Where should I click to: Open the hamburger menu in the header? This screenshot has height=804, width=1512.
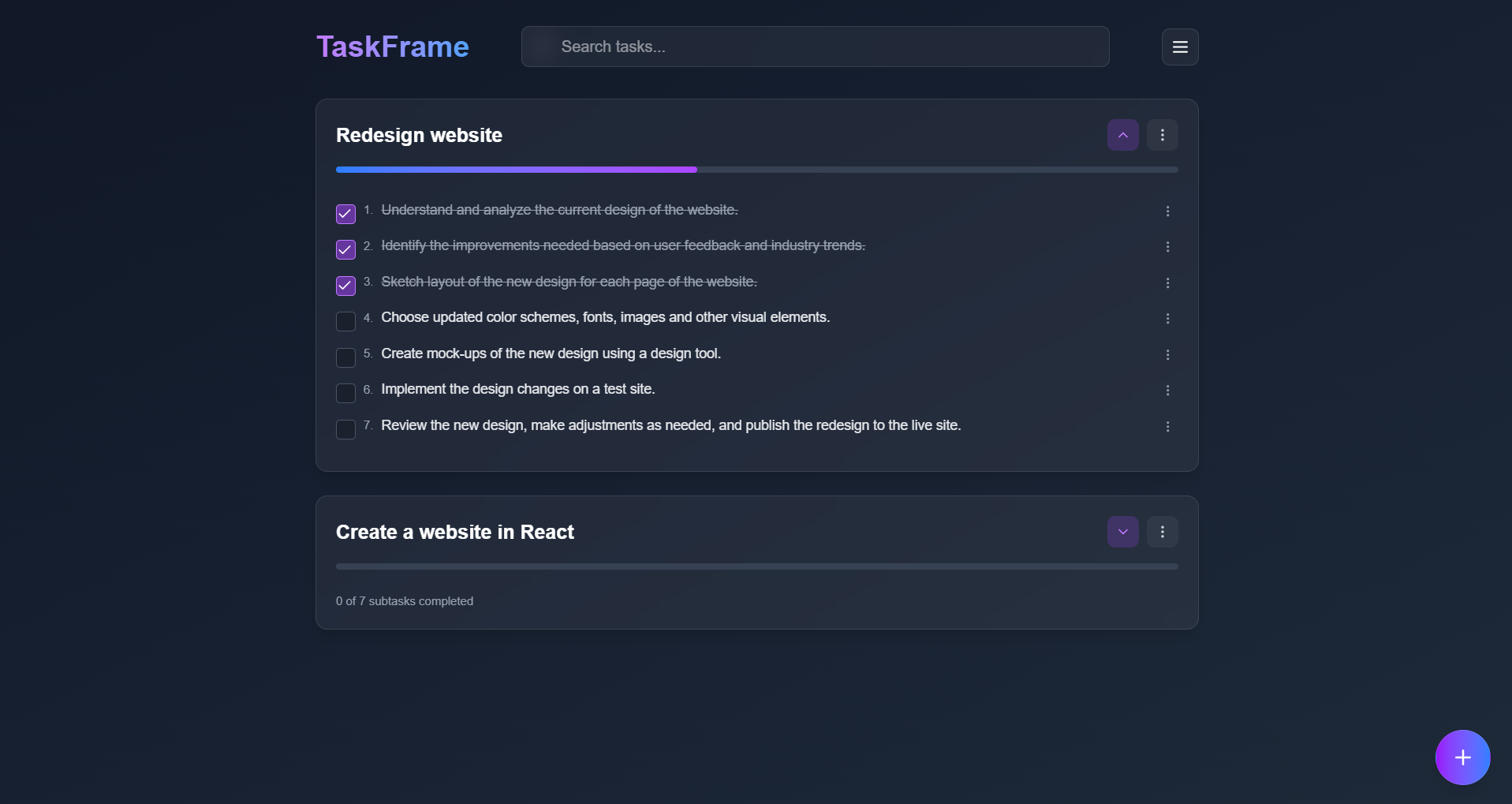tap(1180, 47)
